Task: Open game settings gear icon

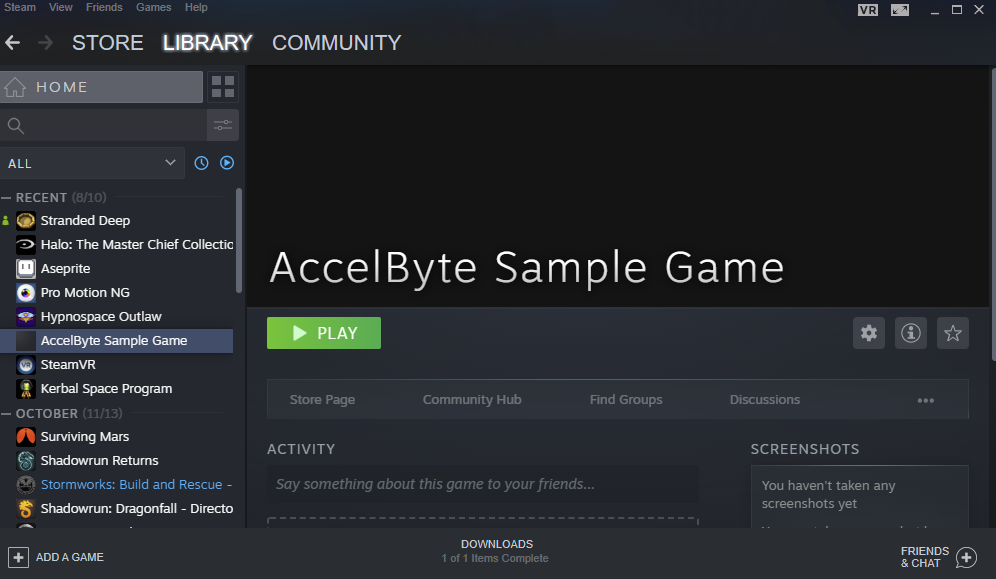Action: [868, 333]
